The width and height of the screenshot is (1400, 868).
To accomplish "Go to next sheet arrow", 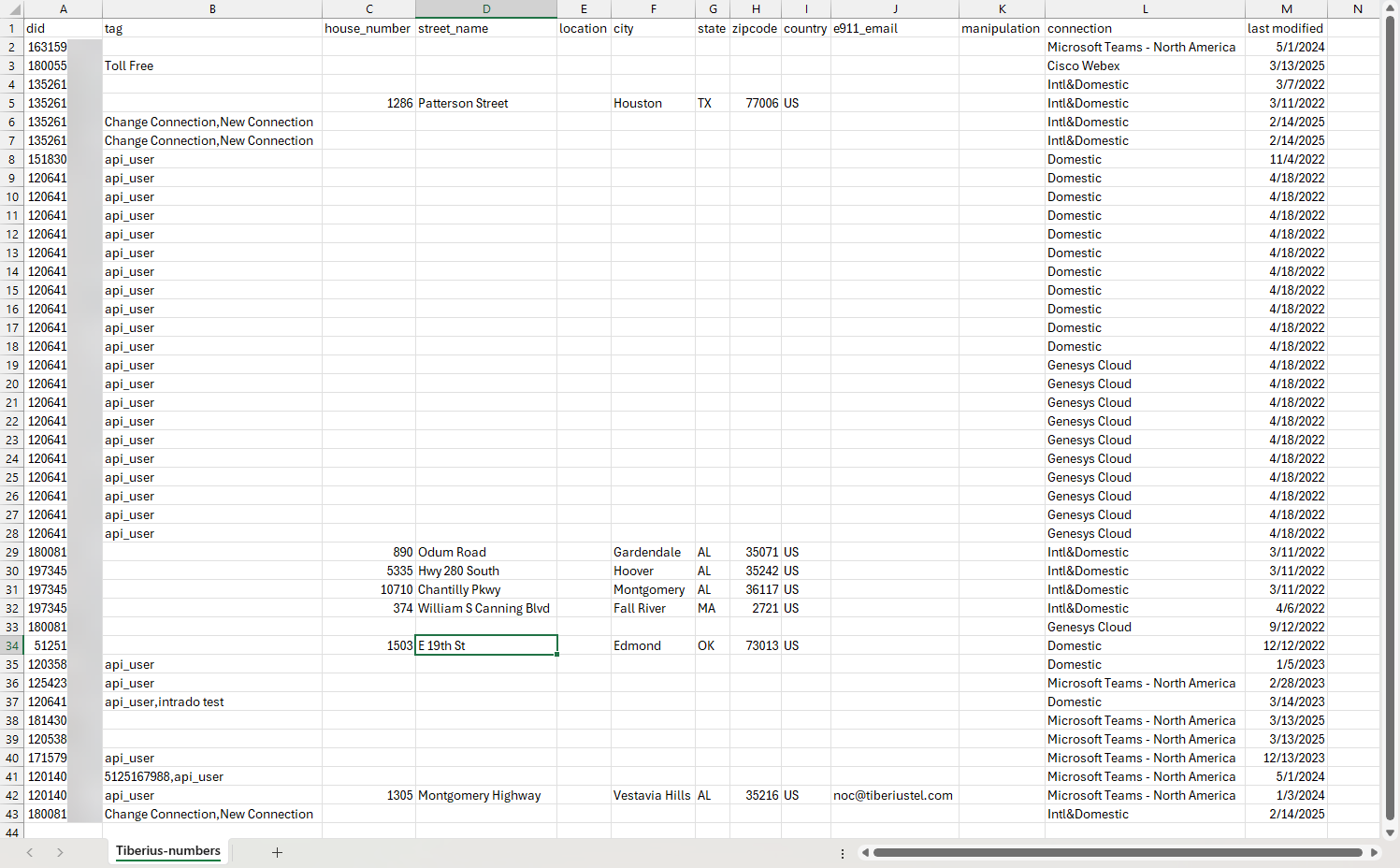I will point(60,852).
